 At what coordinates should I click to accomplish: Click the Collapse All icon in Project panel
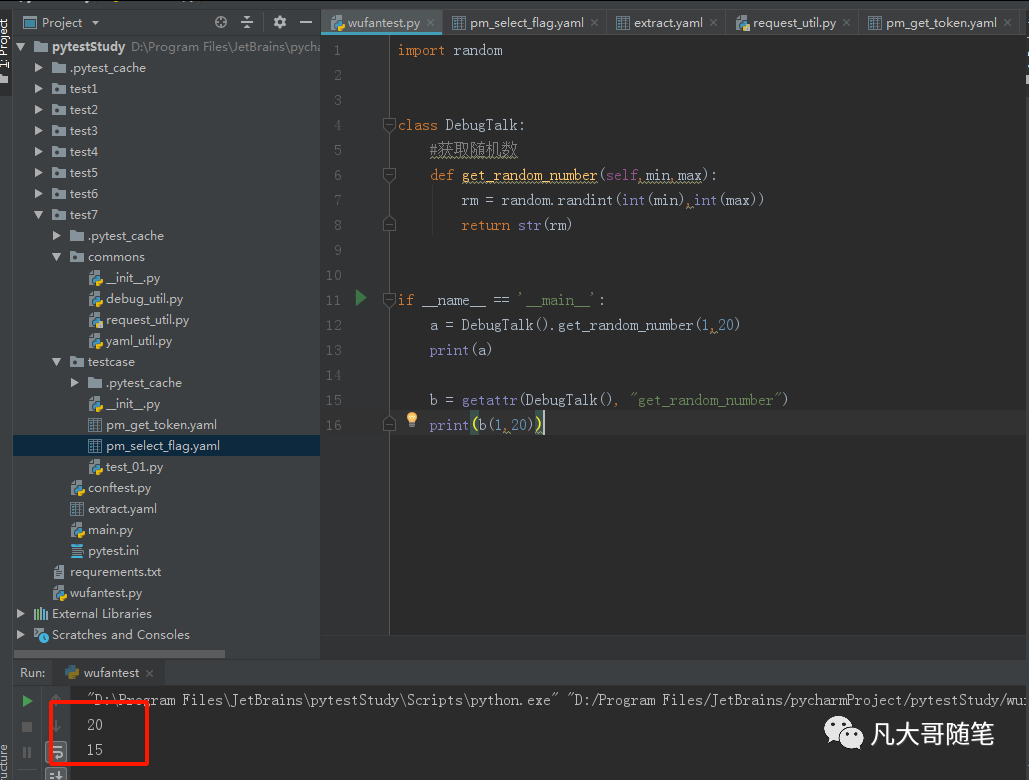tap(247, 22)
